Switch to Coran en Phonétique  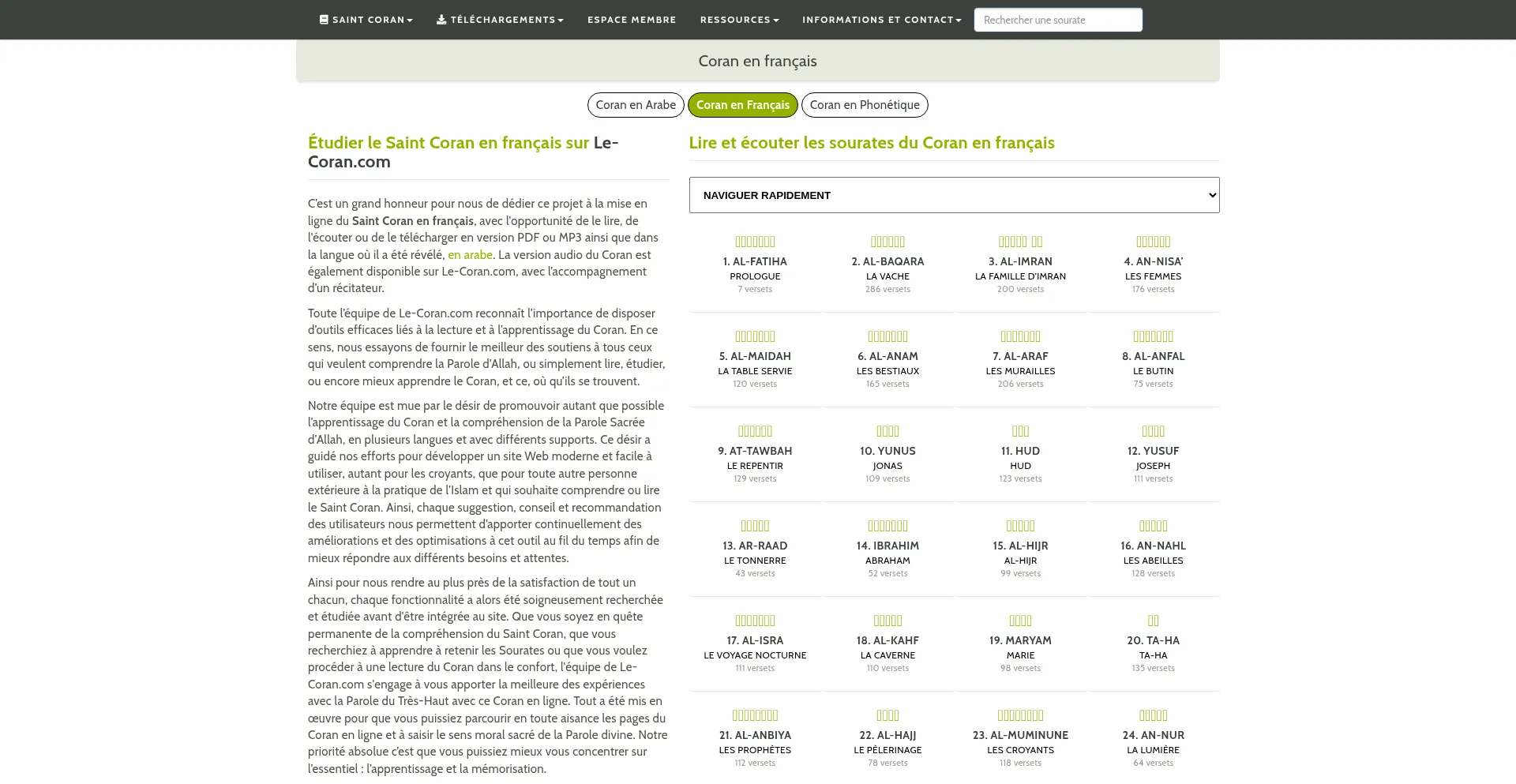coord(865,105)
